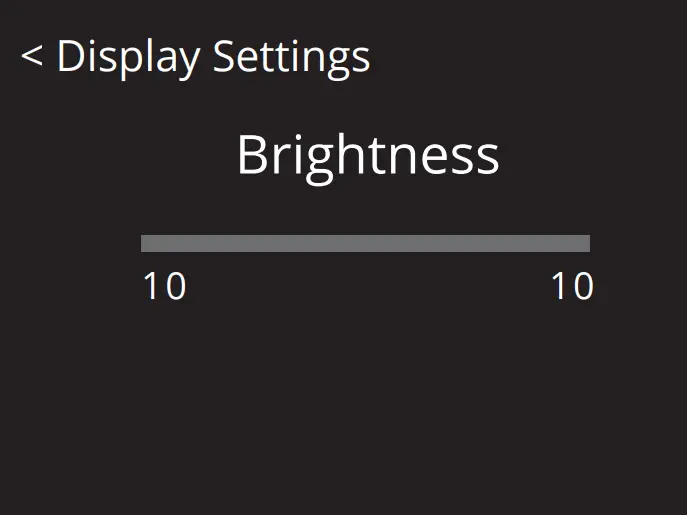Tap the "<" symbol before Display Settings

click(31, 57)
